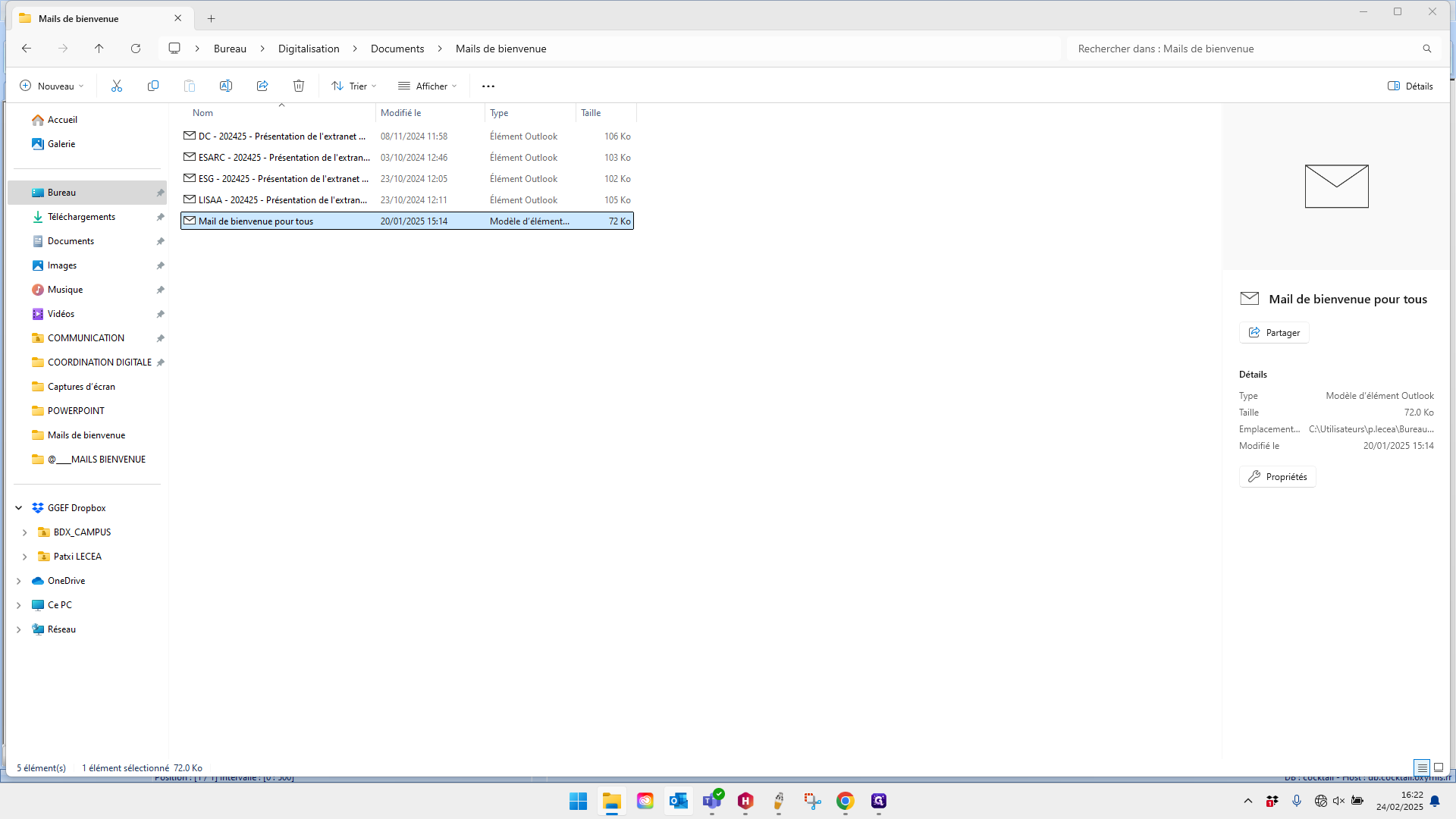Click the search magnifier icon
Screen dimensions: 1456x819
tap(1427, 49)
